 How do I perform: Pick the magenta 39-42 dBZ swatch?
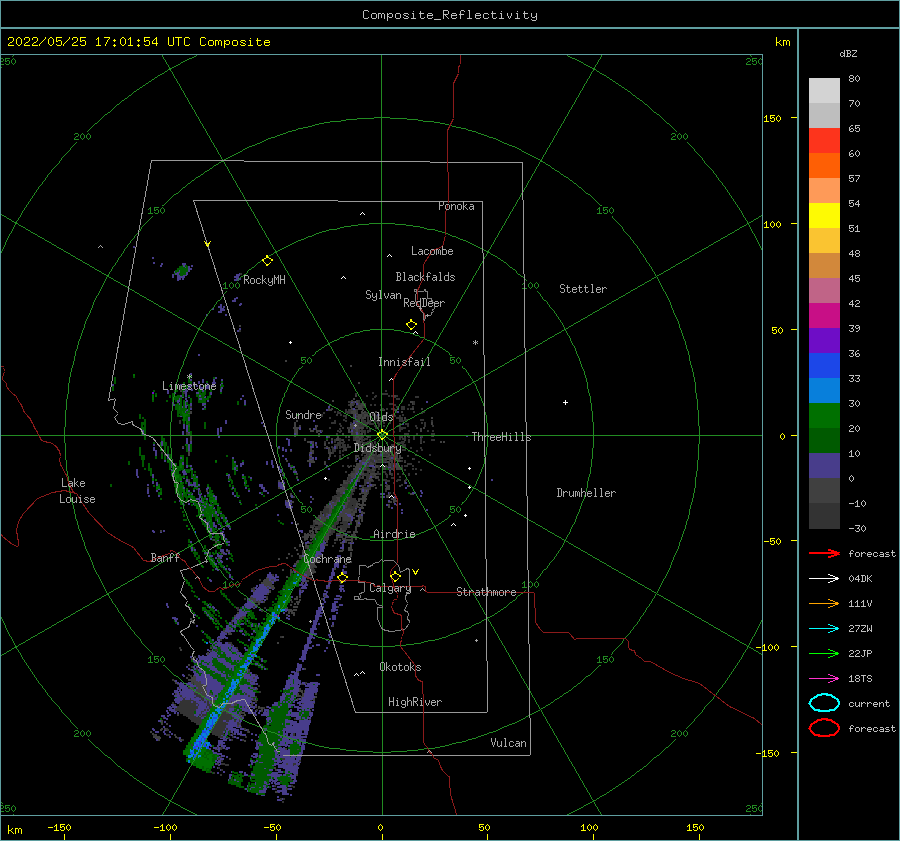coord(824,316)
